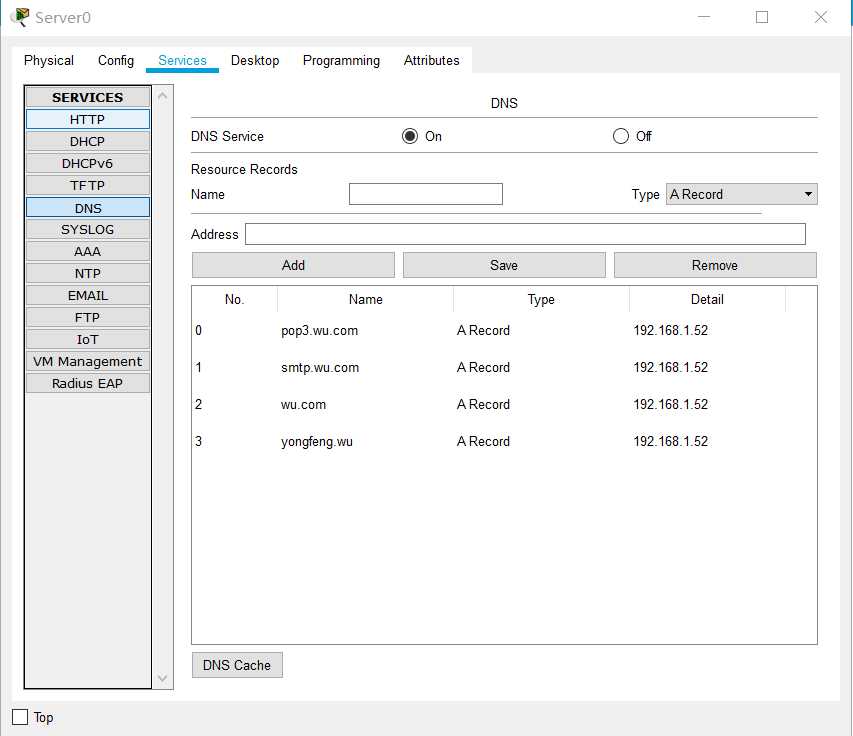Select the smtp.wu.com record row

504,367
